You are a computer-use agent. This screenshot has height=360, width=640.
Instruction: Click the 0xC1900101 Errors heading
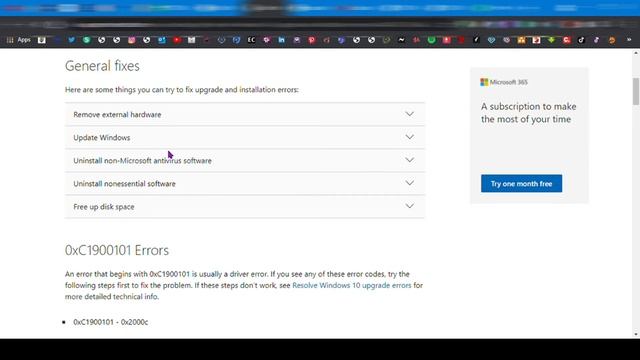[x=117, y=250]
